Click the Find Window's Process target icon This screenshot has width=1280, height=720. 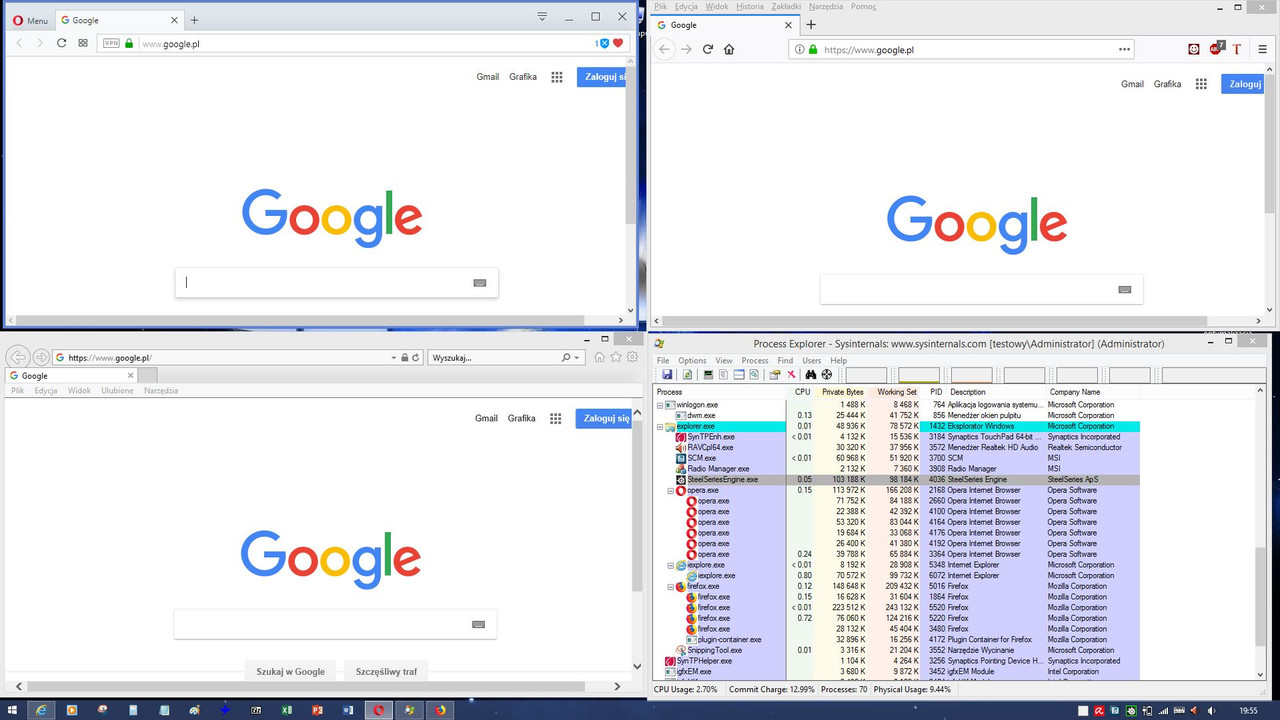pyautogui.click(x=827, y=375)
